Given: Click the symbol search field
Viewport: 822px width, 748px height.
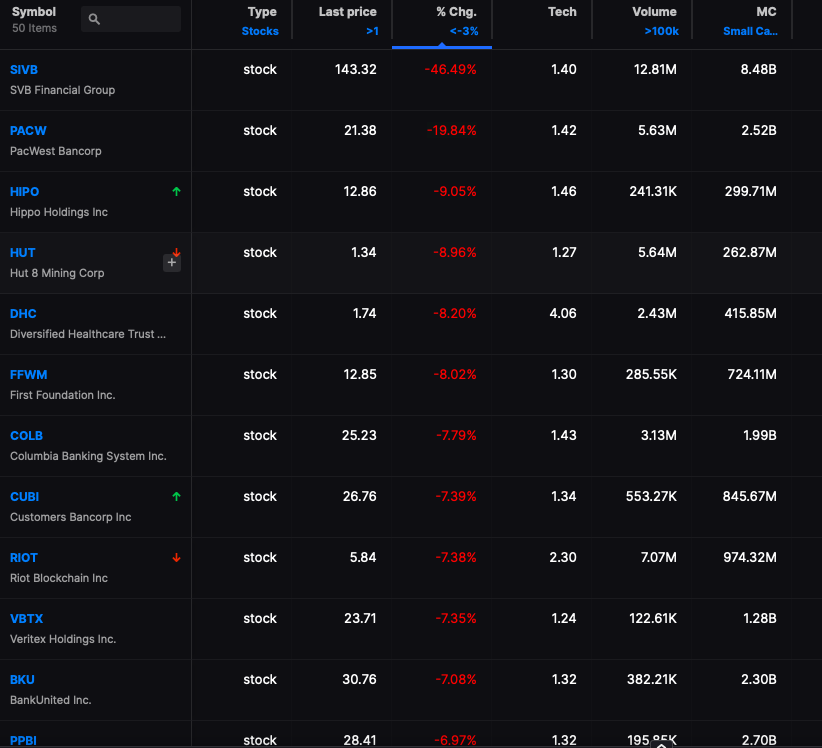Looking at the screenshot, I should click(x=131, y=19).
